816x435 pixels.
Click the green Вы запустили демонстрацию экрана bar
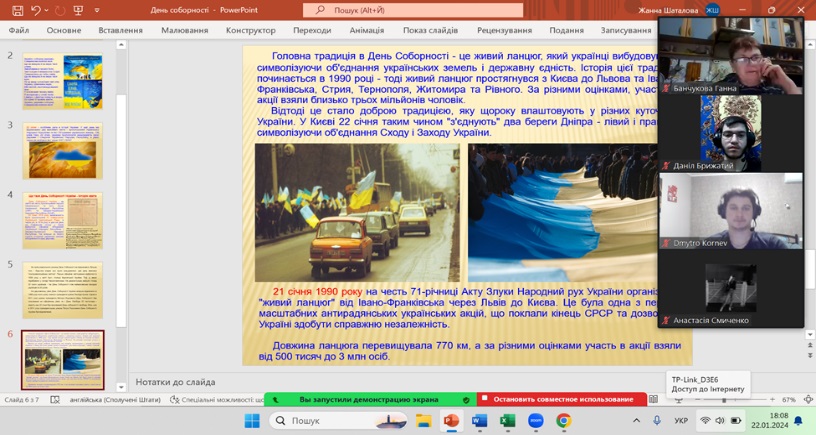coord(369,399)
